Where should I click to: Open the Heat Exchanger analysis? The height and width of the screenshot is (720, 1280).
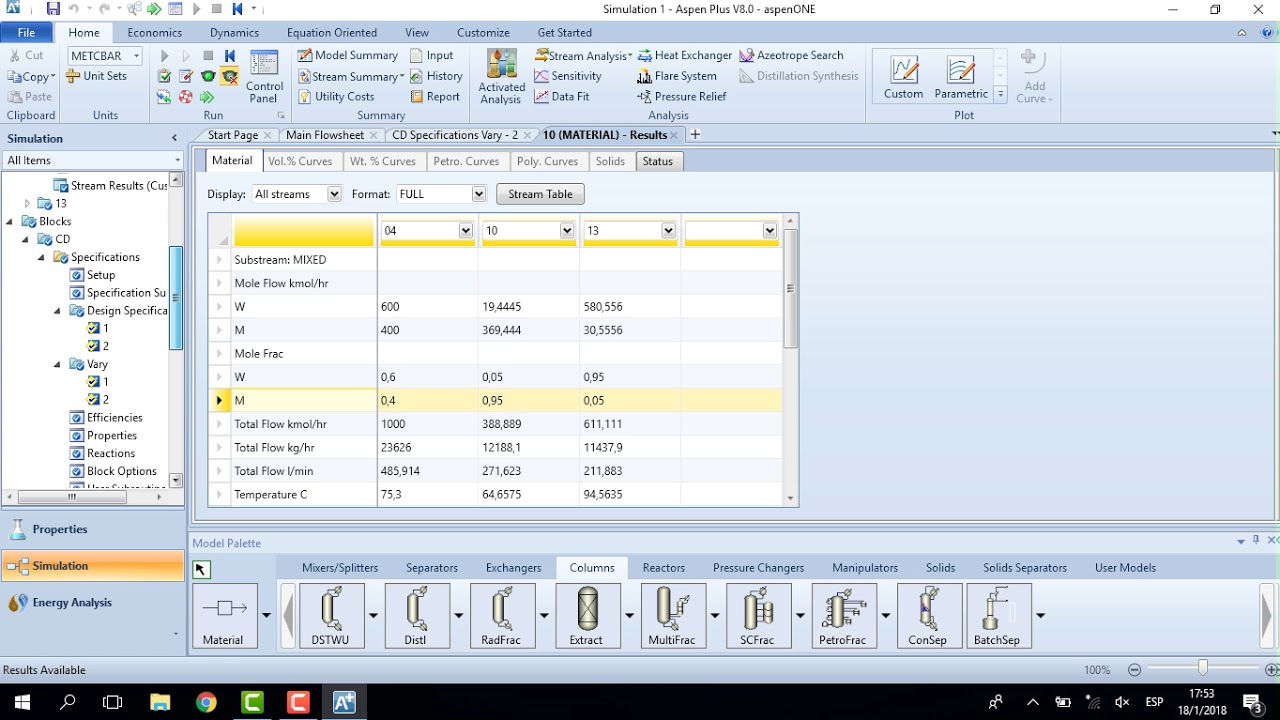click(x=685, y=56)
